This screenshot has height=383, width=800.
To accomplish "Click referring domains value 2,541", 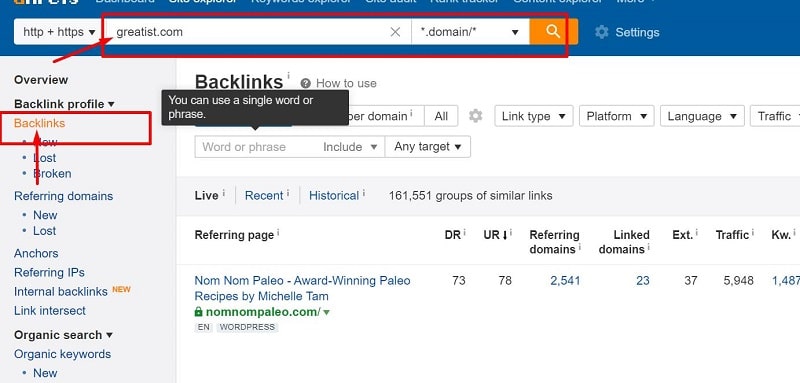I will pos(565,280).
